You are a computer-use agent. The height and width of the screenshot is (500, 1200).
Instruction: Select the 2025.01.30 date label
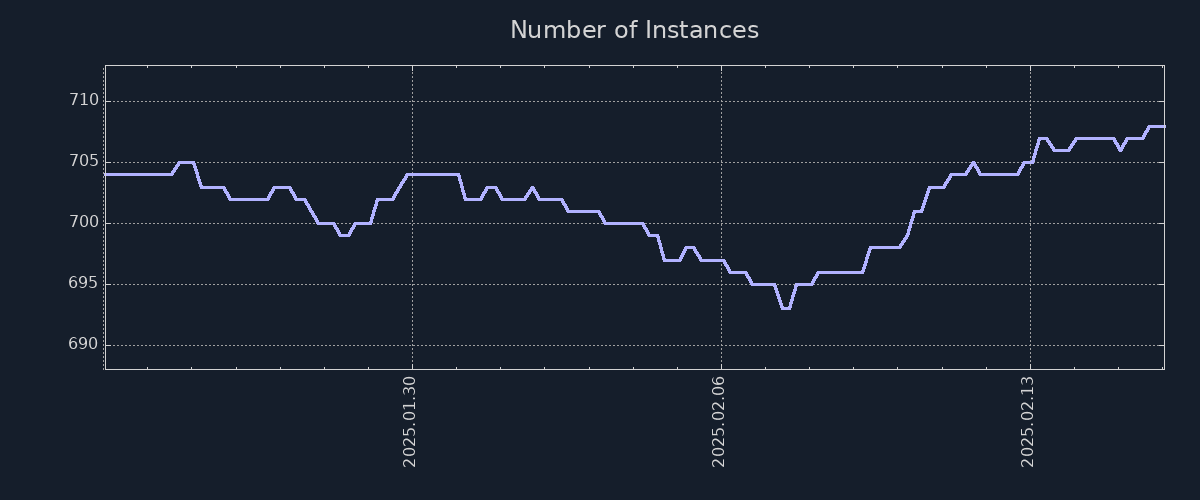[409, 421]
